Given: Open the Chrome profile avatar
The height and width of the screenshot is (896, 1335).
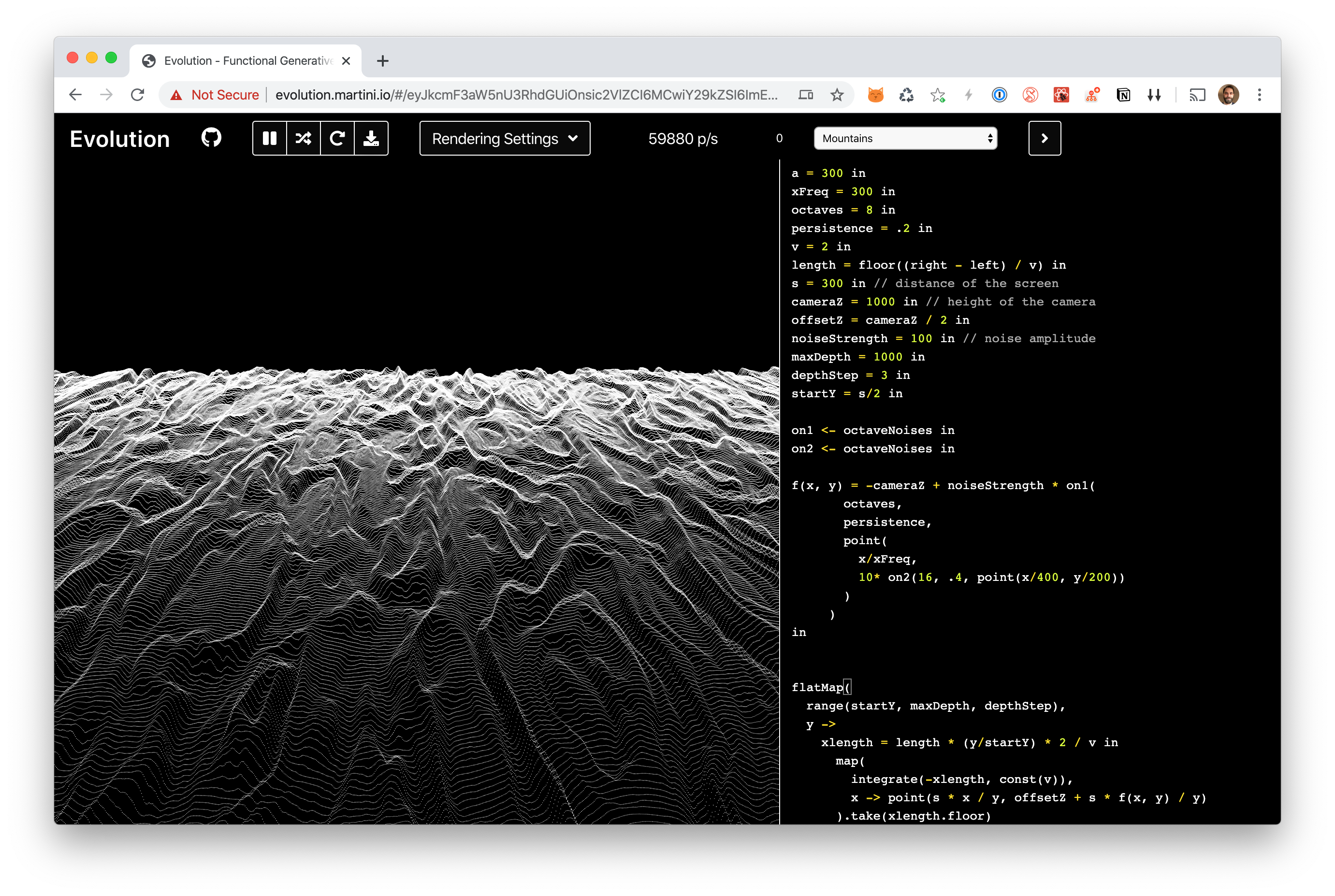Looking at the screenshot, I should [x=1228, y=95].
